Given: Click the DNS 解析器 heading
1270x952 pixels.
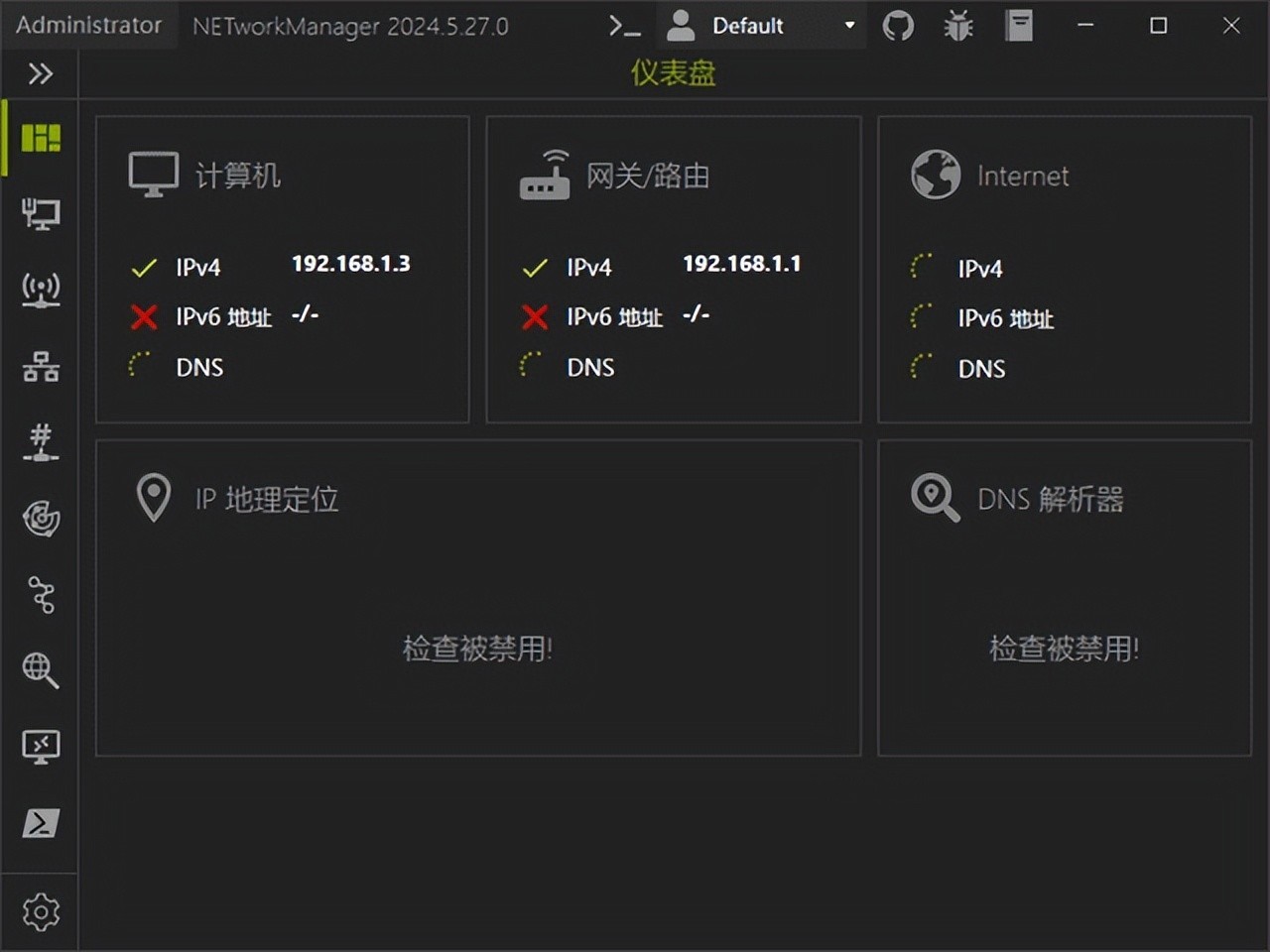Looking at the screenshot, I should [x=1051, y=499].
